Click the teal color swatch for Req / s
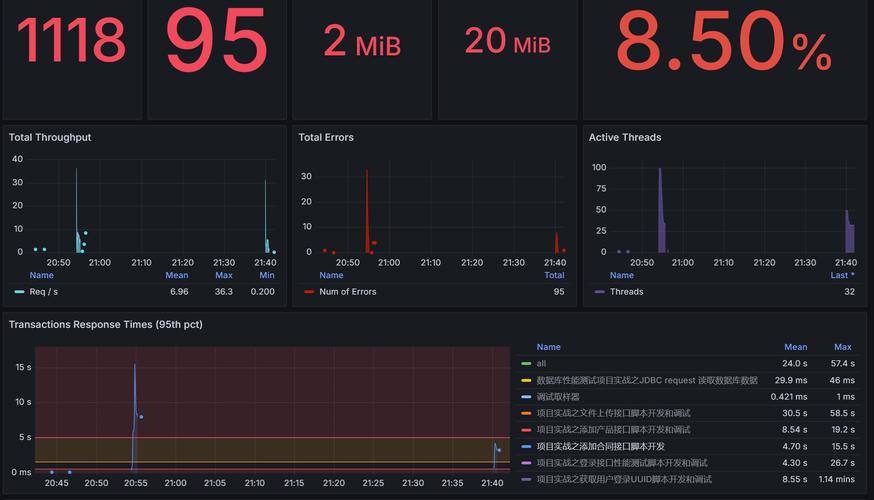This screenshot has width=874, height=500. click(19, 292)
